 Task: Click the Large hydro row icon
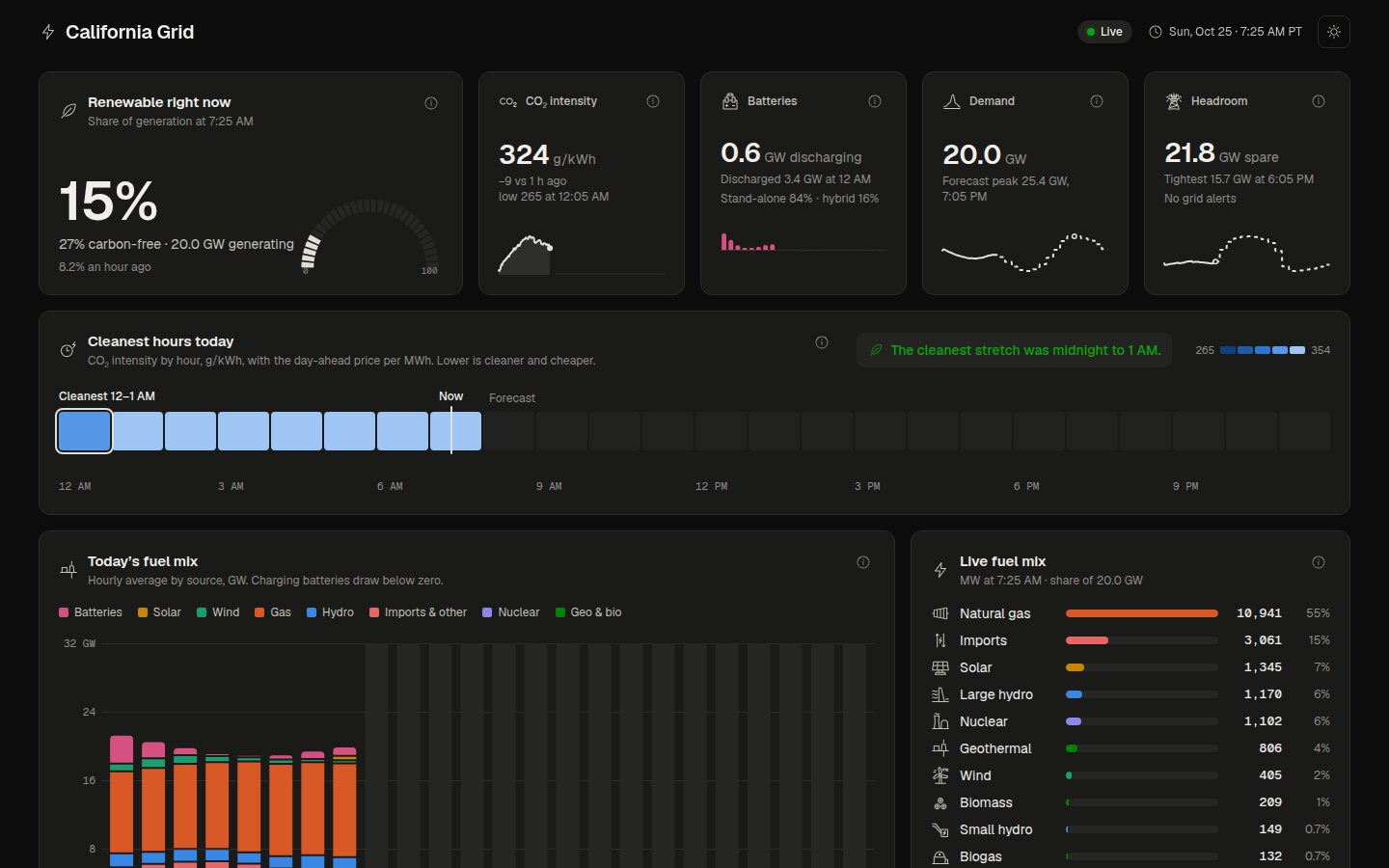tap(940, 694)
